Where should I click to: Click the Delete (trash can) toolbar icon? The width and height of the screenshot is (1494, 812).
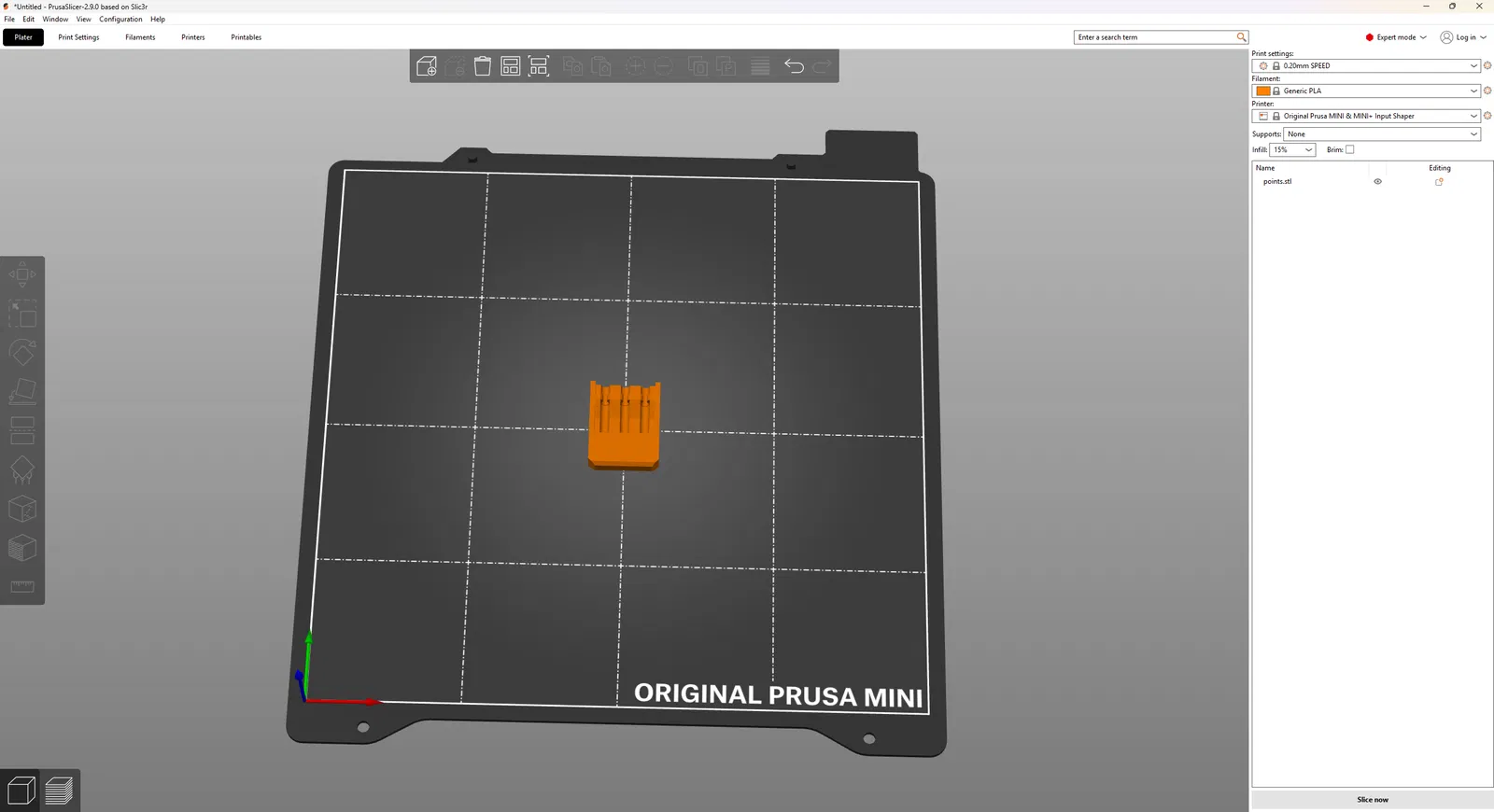click(455, 66)
